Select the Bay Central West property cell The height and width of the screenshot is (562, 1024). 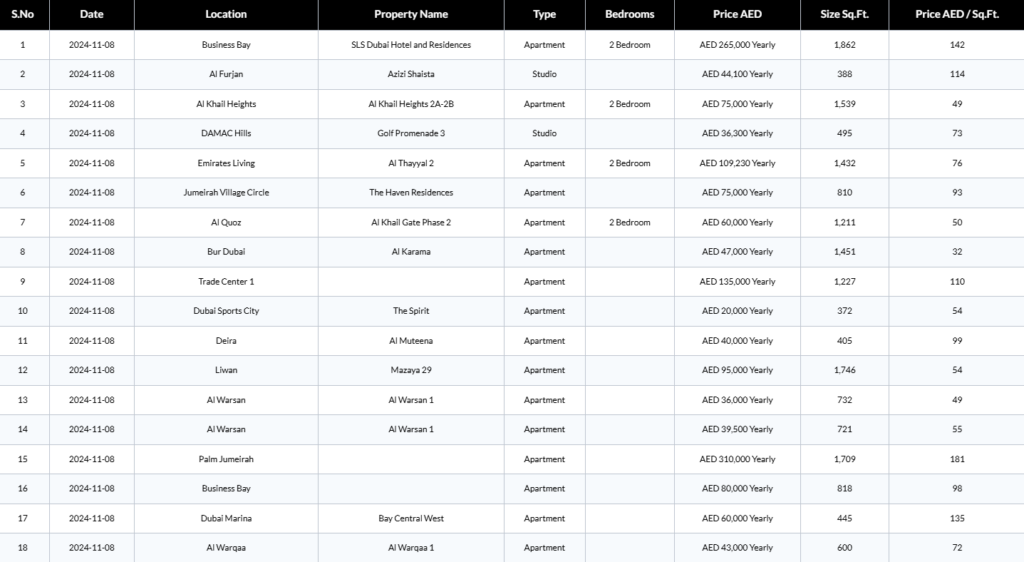(411, 518)
